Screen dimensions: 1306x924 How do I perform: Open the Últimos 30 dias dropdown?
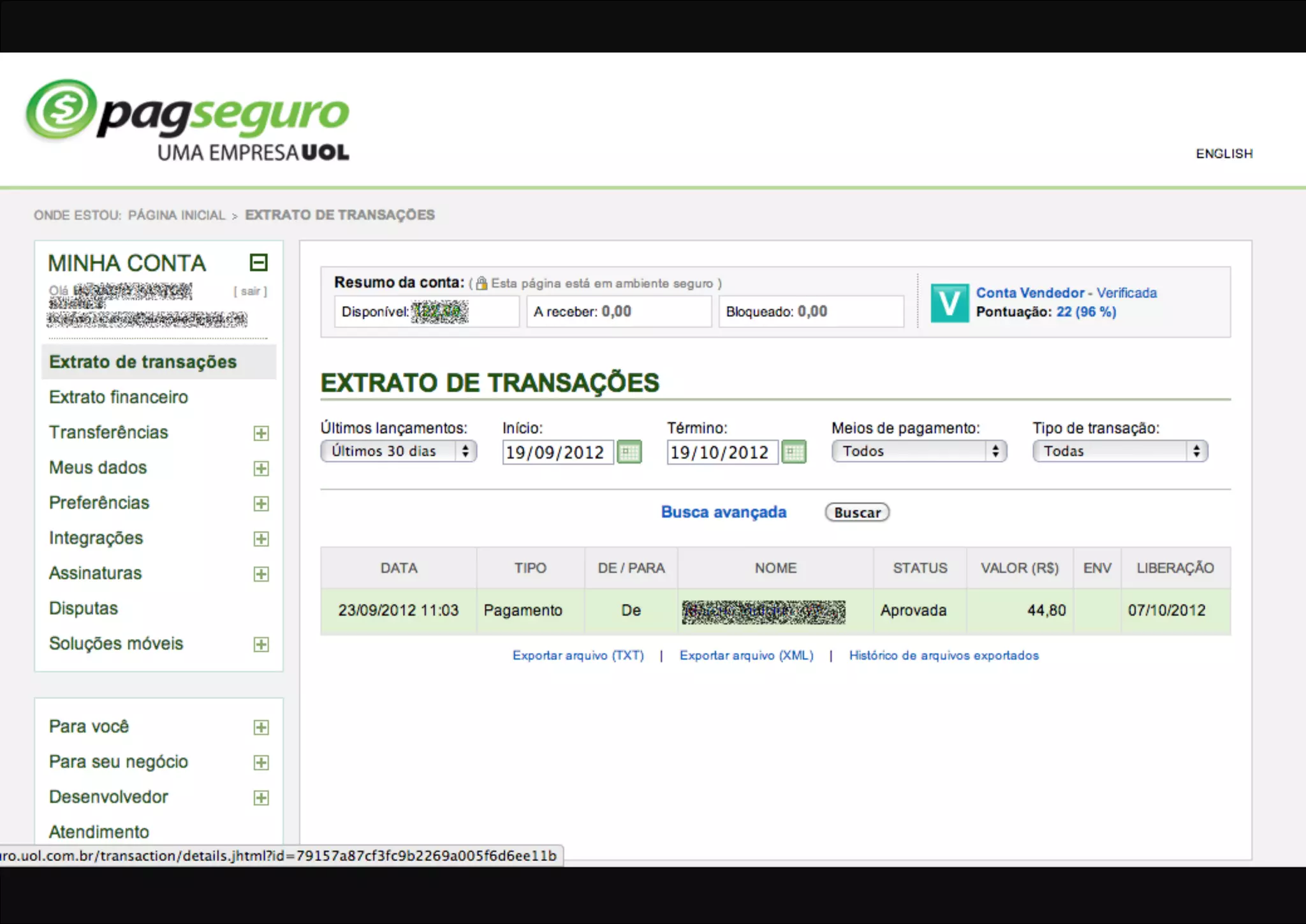coord(399,451)
